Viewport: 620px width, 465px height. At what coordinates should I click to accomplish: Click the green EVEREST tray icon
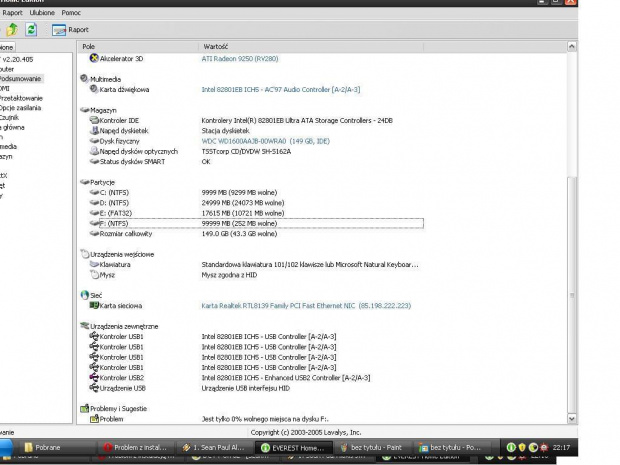[x=511, y=447]
